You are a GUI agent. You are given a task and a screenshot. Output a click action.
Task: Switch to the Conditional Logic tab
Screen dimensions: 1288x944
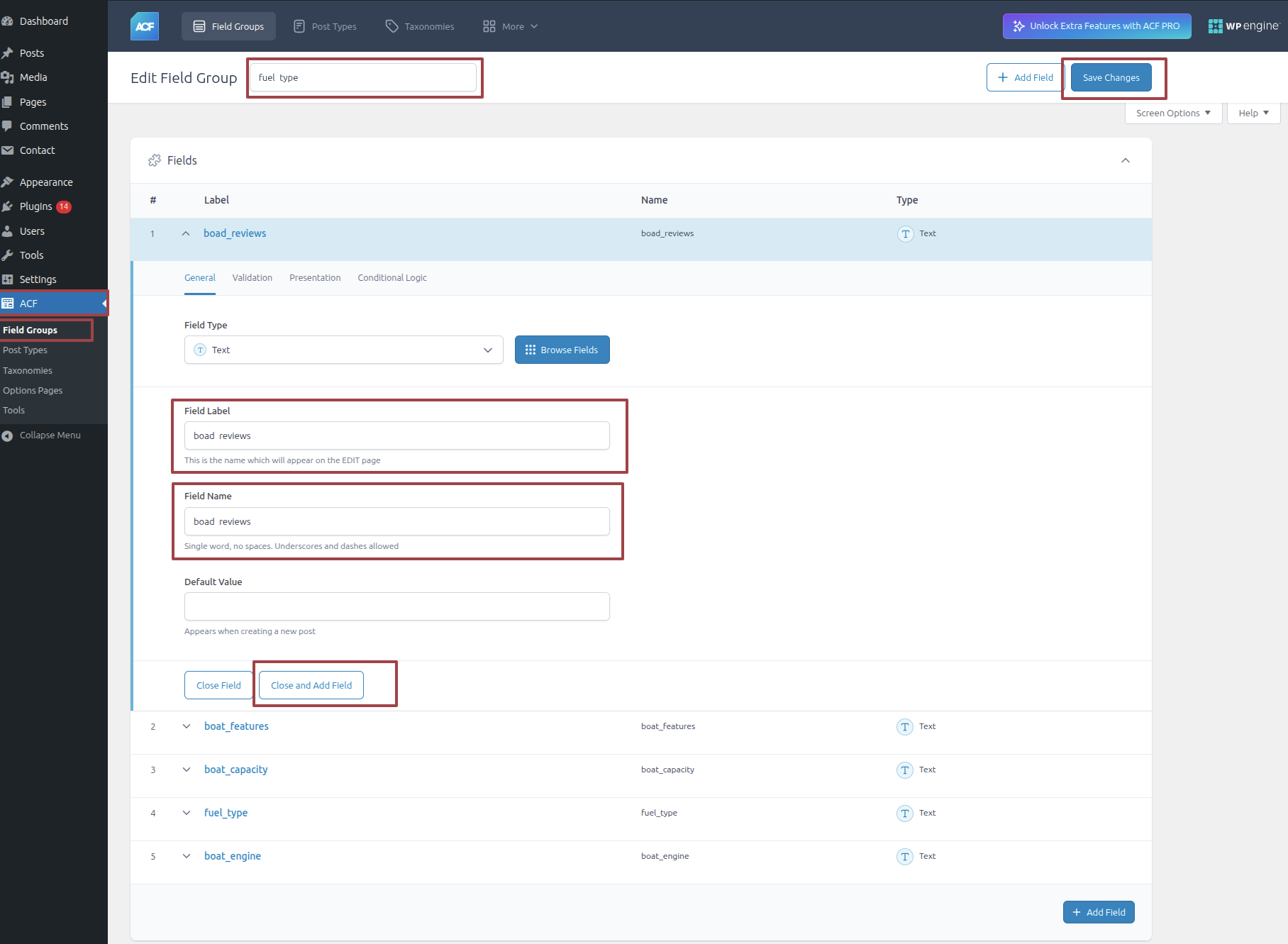tap(392, 278)
